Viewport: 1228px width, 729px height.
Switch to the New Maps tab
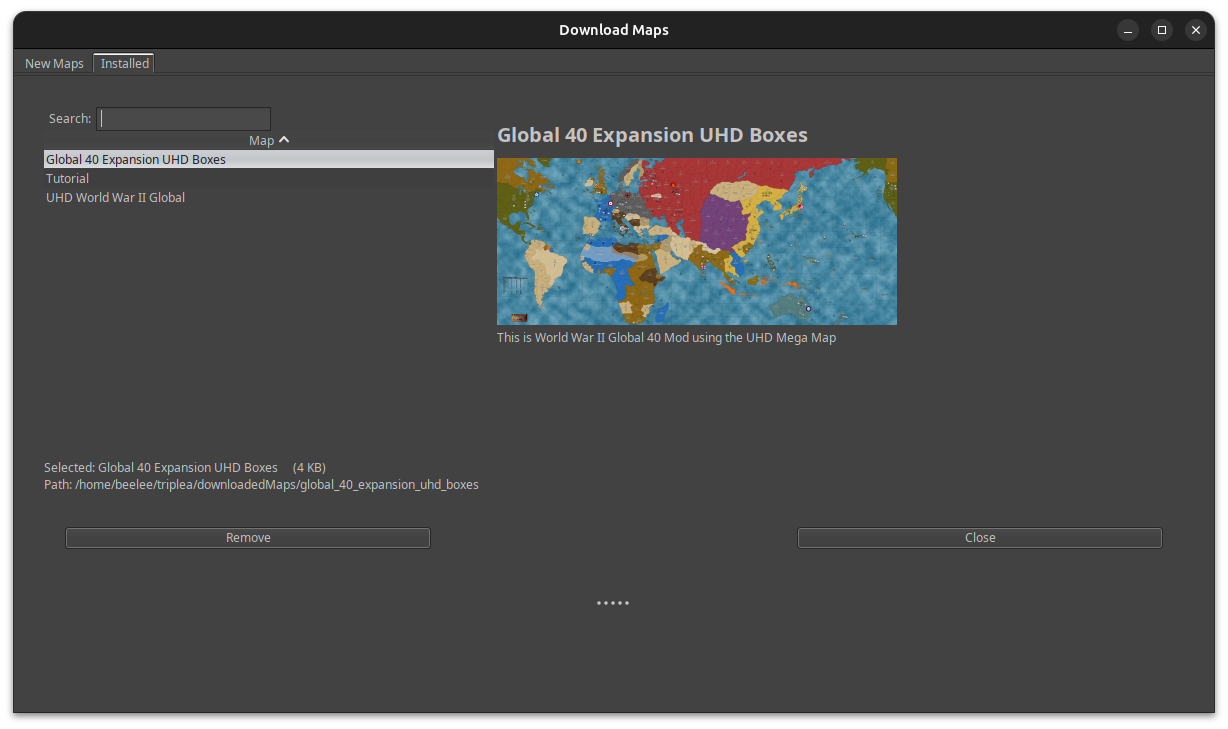pyautogui.click(x=54, y=63)
